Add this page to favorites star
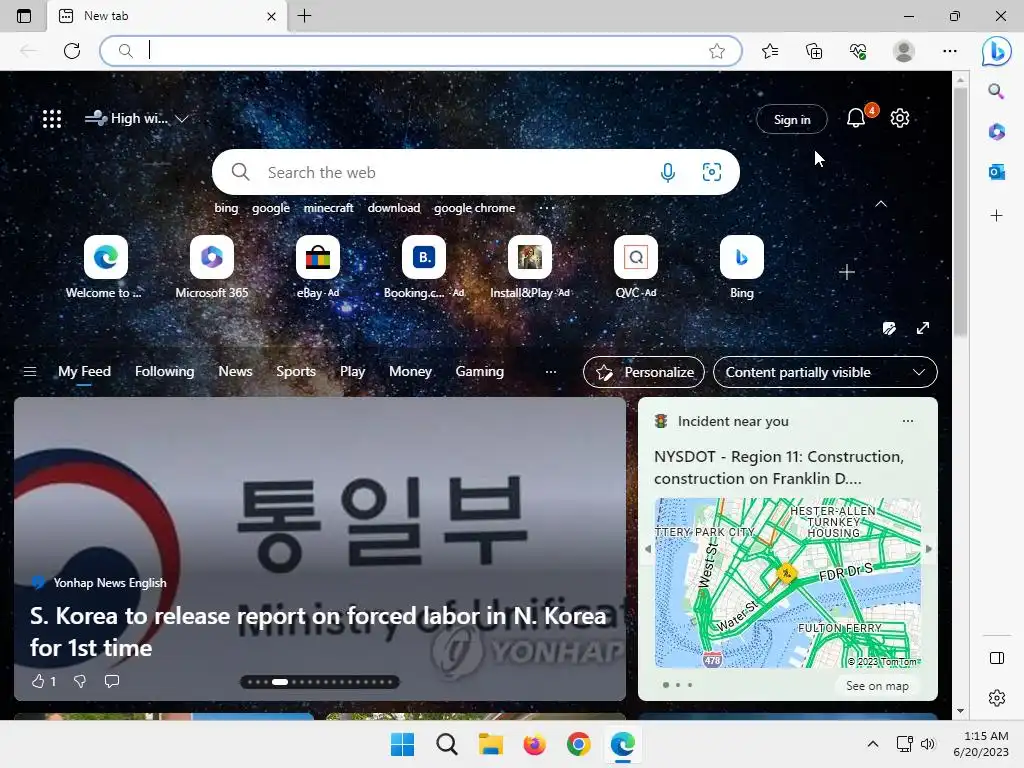This screenshot has height=768, width=1024. click(716, 51)
